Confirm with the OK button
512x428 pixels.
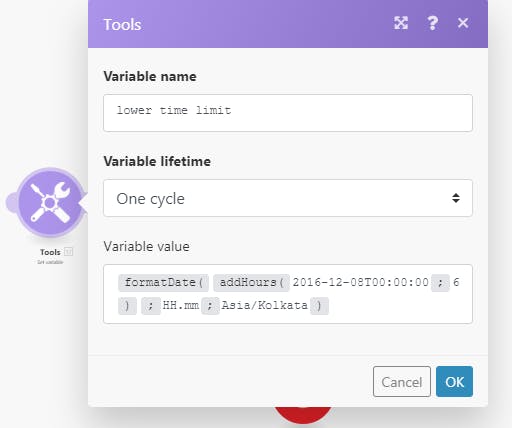click(454, 382)
